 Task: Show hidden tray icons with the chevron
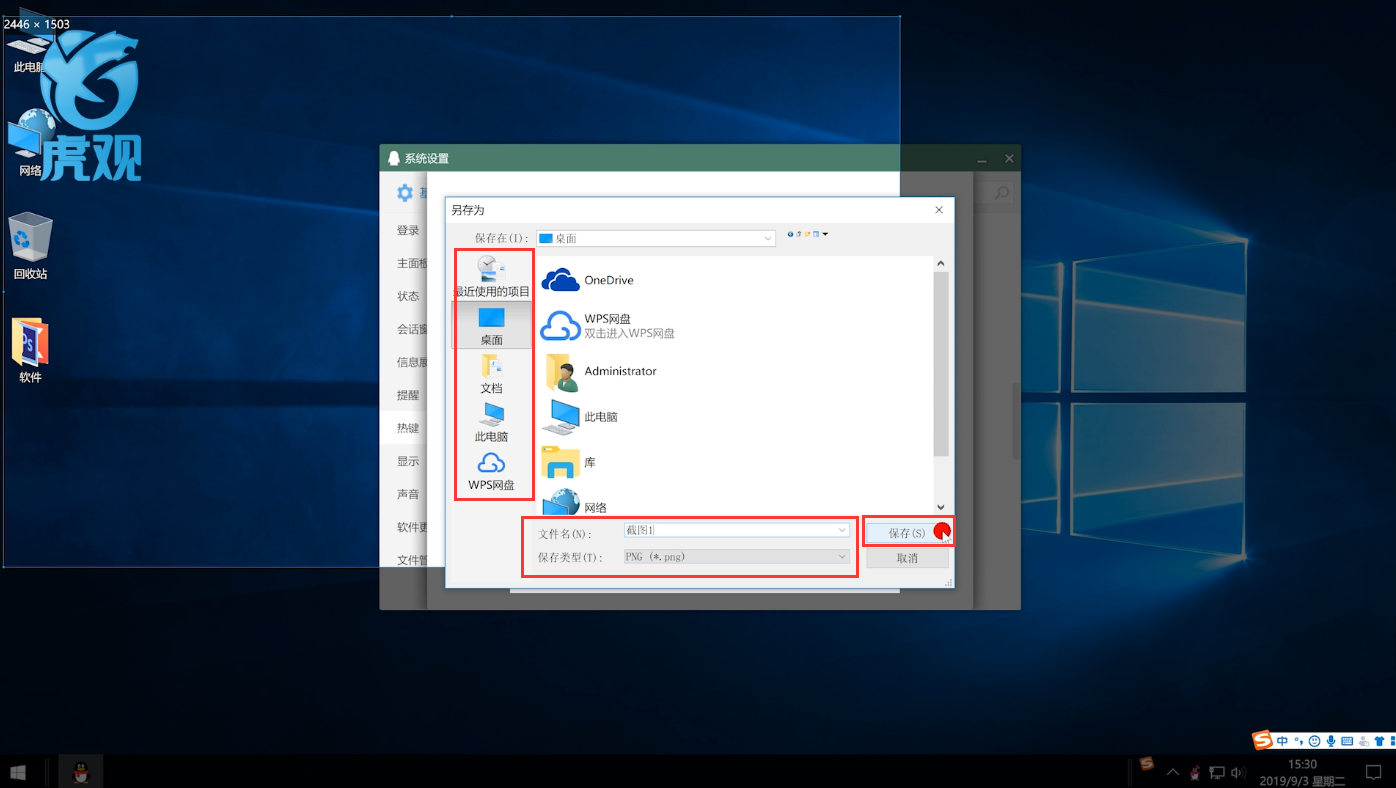[x=1172, y=773]
